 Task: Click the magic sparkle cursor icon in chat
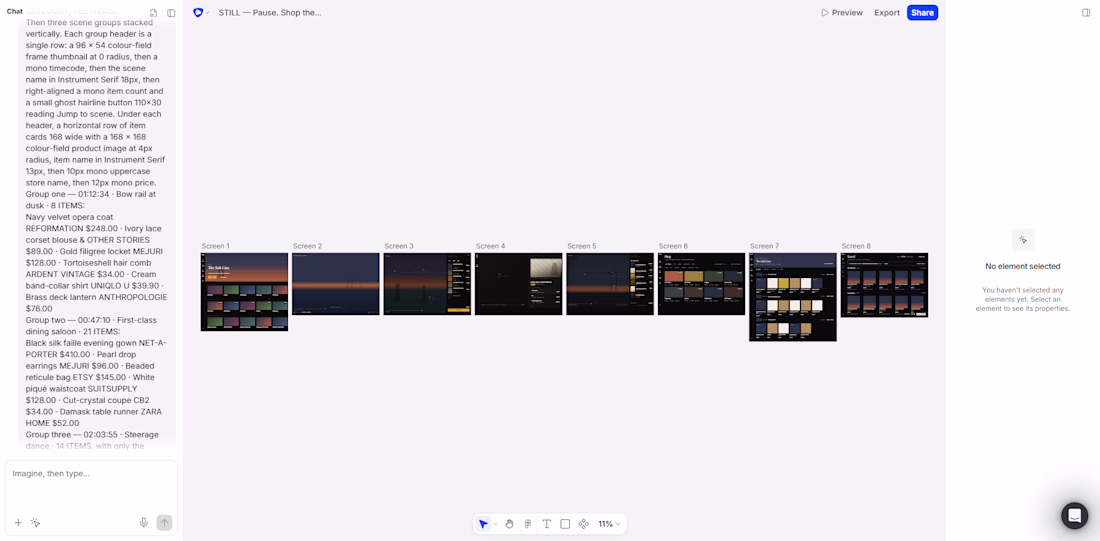tap(36, 523)
